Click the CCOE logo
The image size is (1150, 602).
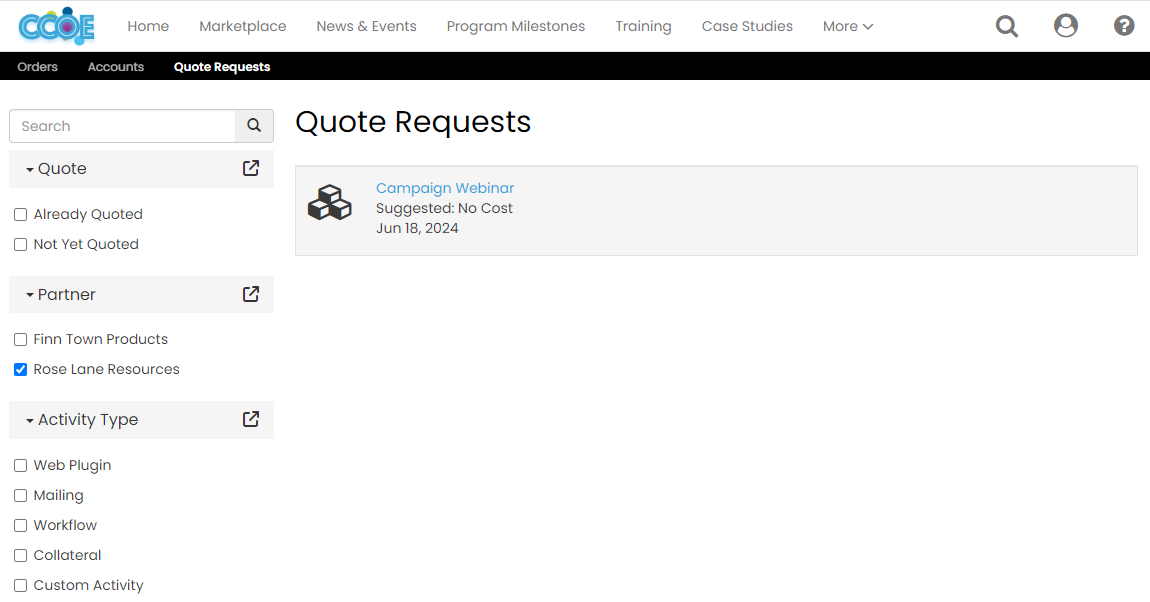(x=57, y=25)
